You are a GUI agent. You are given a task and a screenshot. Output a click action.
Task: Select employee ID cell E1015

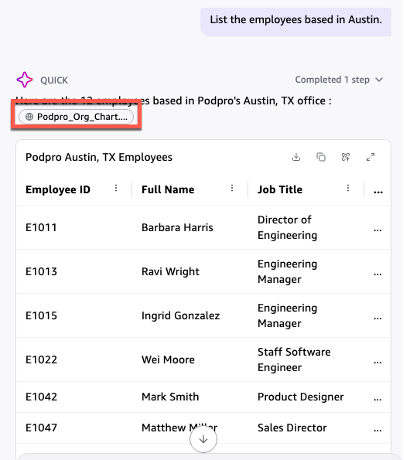point(41,316)
